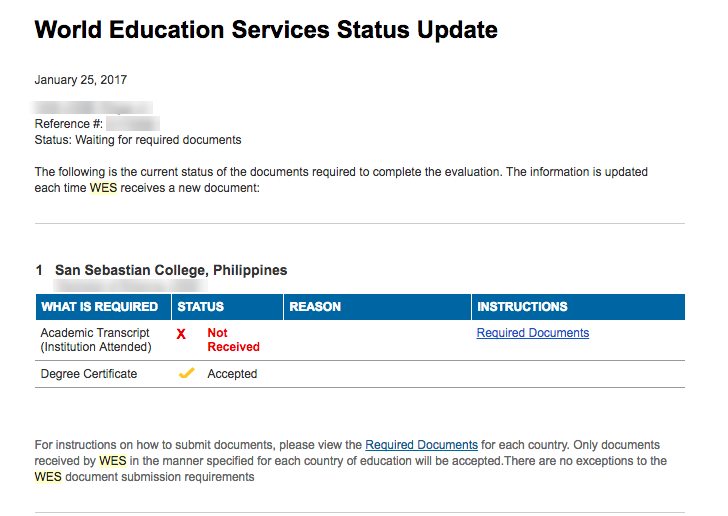Select the Academic Transcript requirement cell
Viewport: 728px width, 516px height.
tap(95, 340)
